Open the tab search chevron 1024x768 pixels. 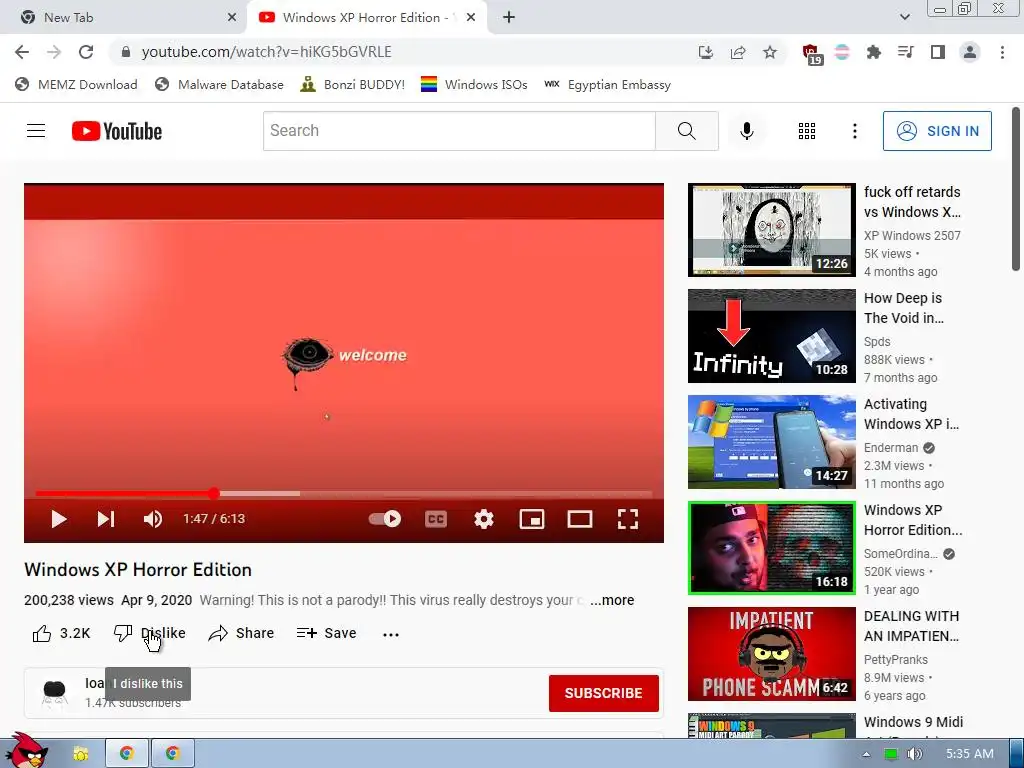point(904,18)
